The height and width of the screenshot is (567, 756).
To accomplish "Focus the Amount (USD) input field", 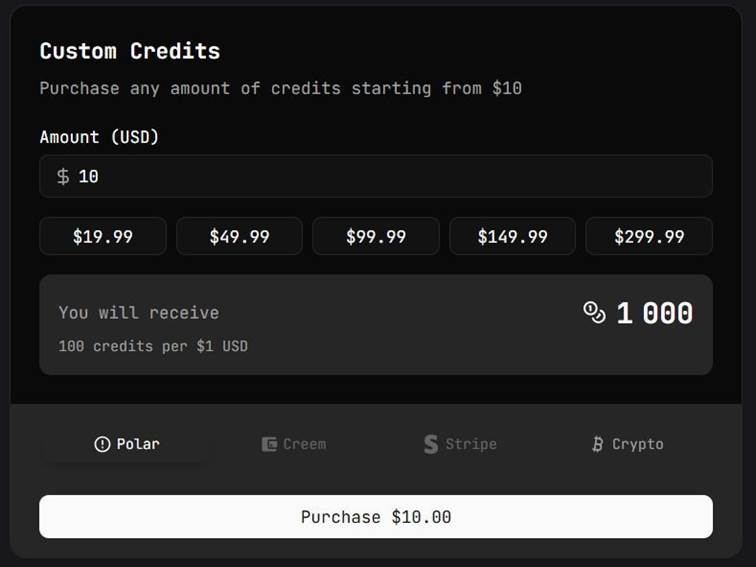I will point(390,177).
